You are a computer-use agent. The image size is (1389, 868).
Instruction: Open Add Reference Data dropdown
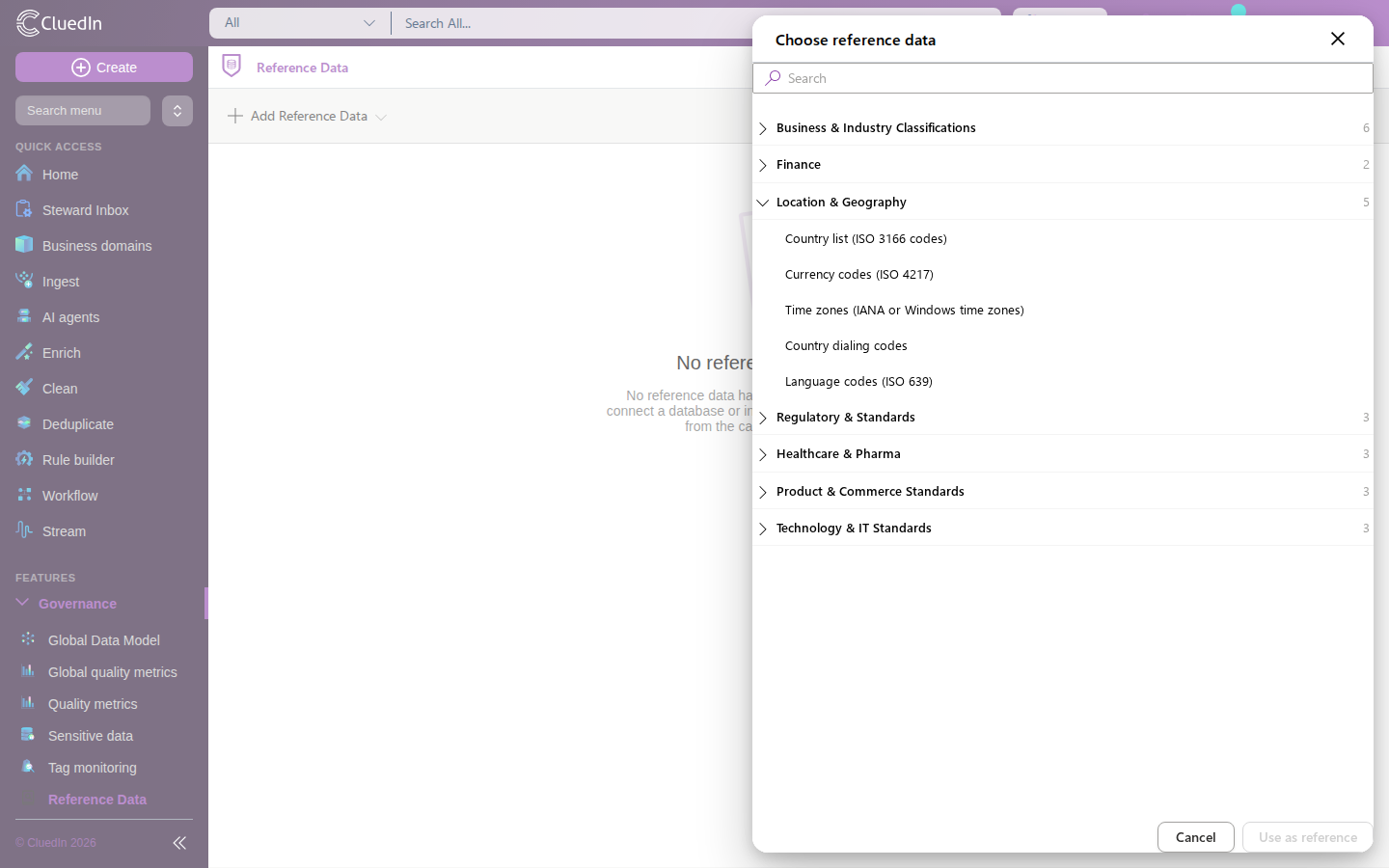[307, 116]
